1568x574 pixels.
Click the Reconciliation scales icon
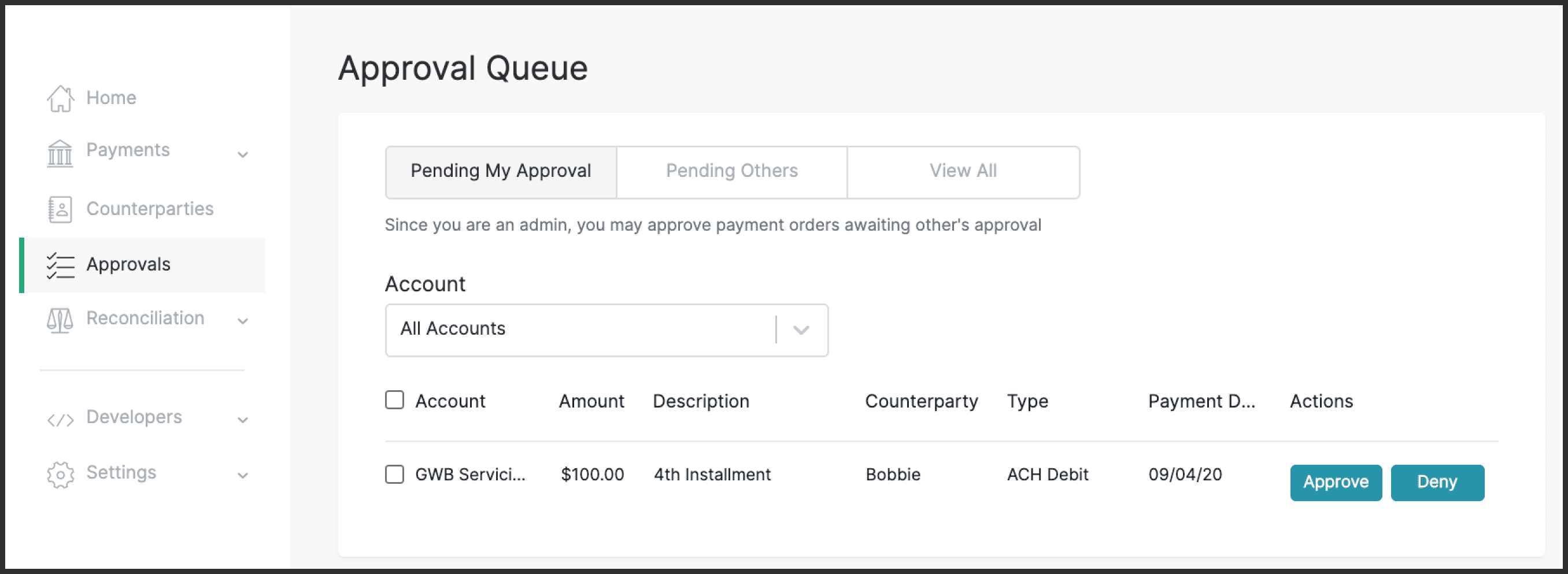pyautogui.click(x=60, y=319)
